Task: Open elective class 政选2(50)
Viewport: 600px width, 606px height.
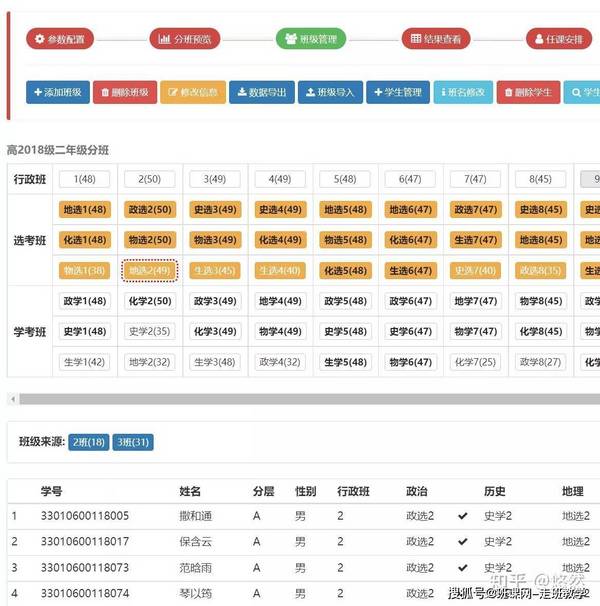Action: pyautogui.click(x=150, y=209)
